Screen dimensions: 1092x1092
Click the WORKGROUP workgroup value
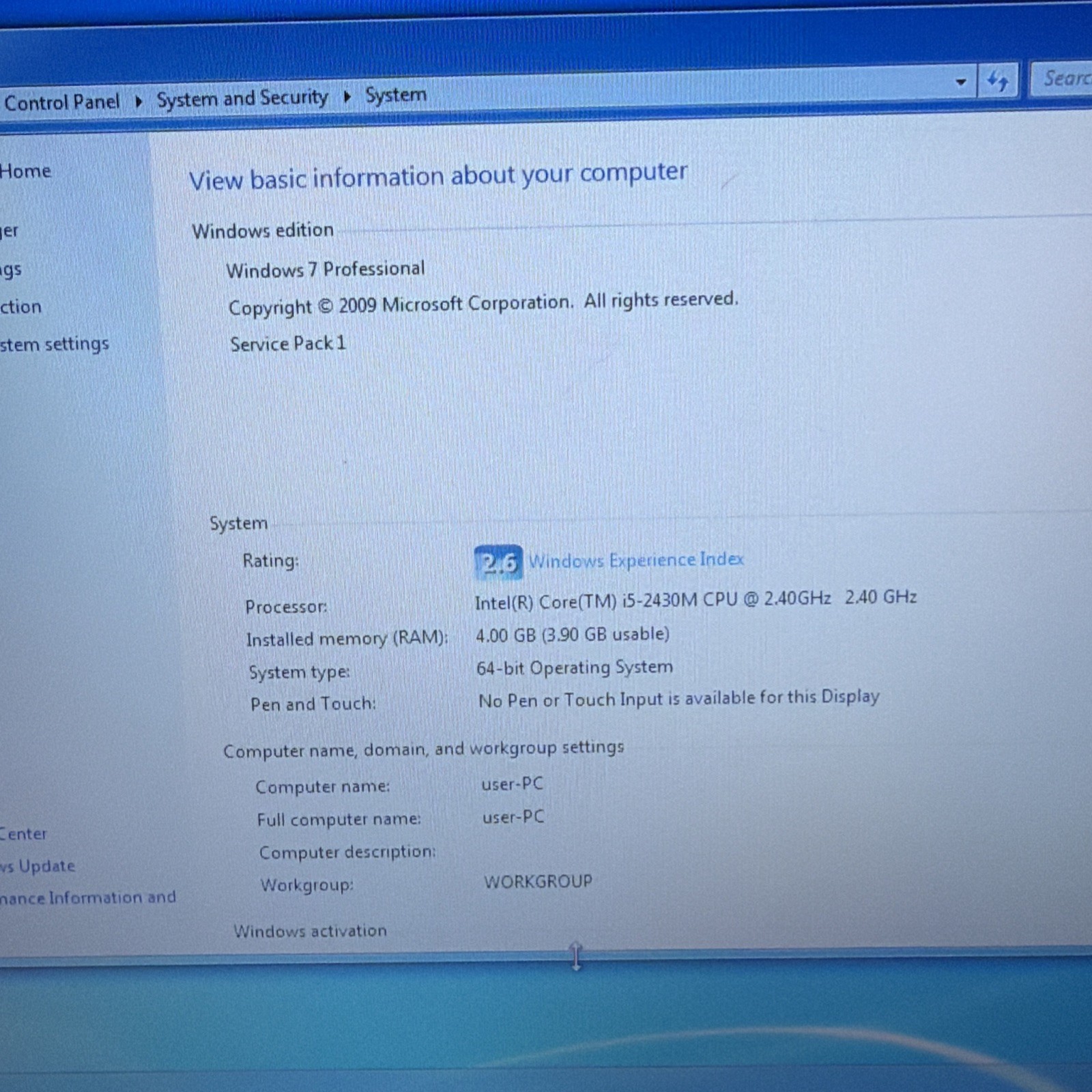pos(538,882)
